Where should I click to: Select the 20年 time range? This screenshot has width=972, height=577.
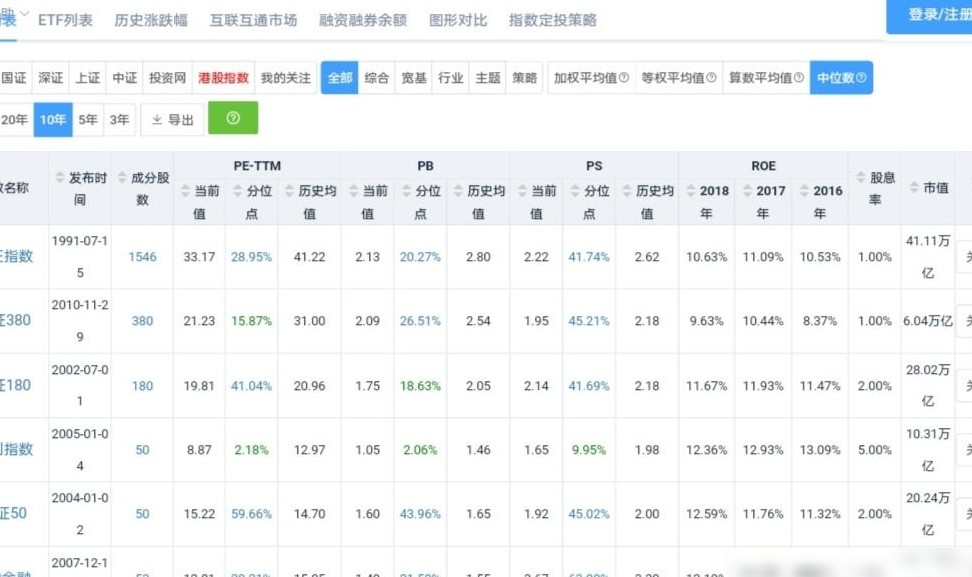tap(15, 120)
